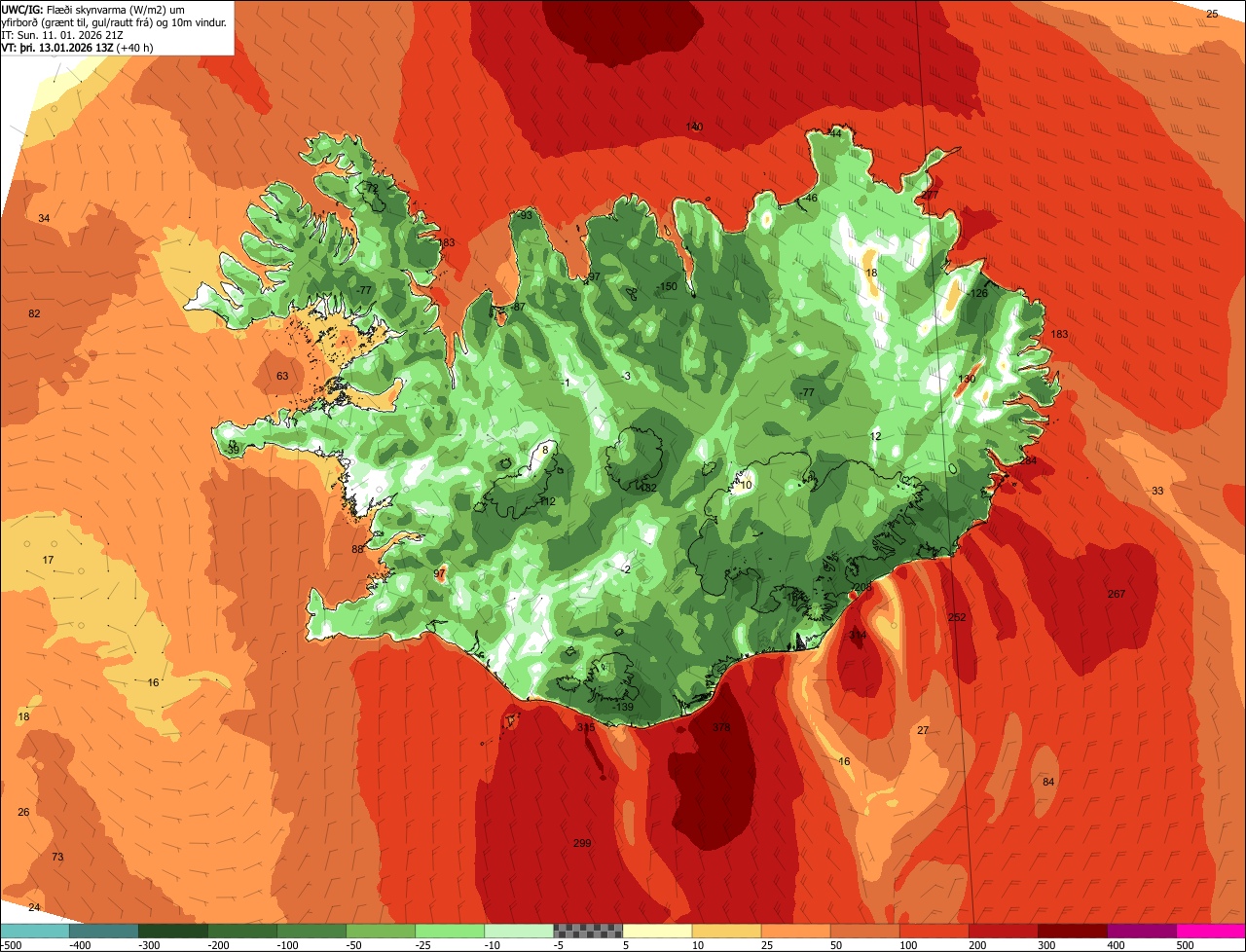The image size is (1246, 952).
Task: Click the '208' value on the southeast coast
Action: [863, 587]
